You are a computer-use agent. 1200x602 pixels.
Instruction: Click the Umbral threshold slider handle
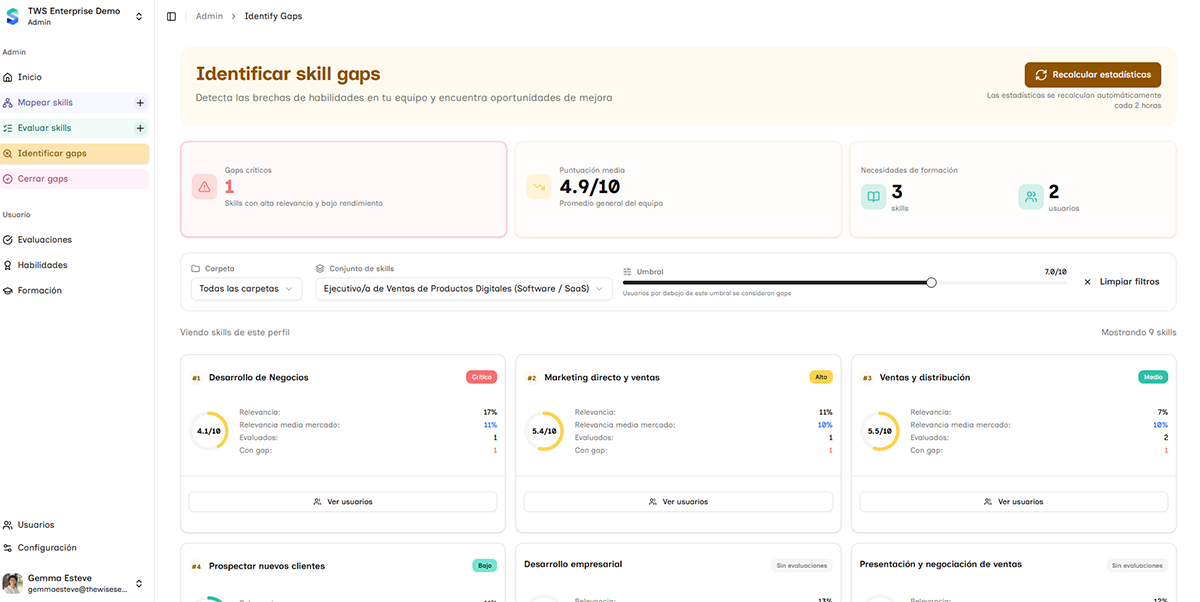[x=931, y=283]
